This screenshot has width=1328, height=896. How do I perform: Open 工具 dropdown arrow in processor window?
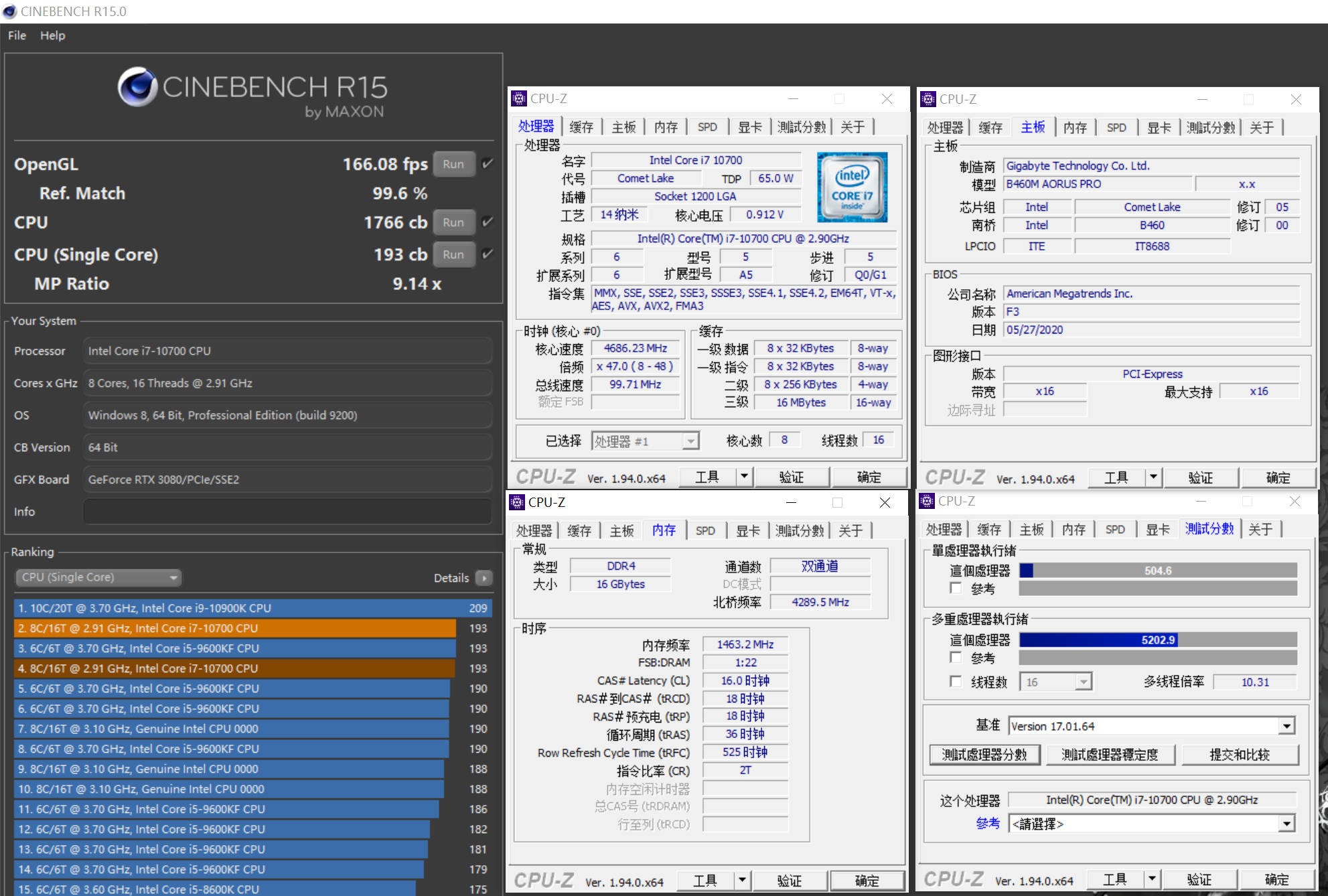click(744, 477)
